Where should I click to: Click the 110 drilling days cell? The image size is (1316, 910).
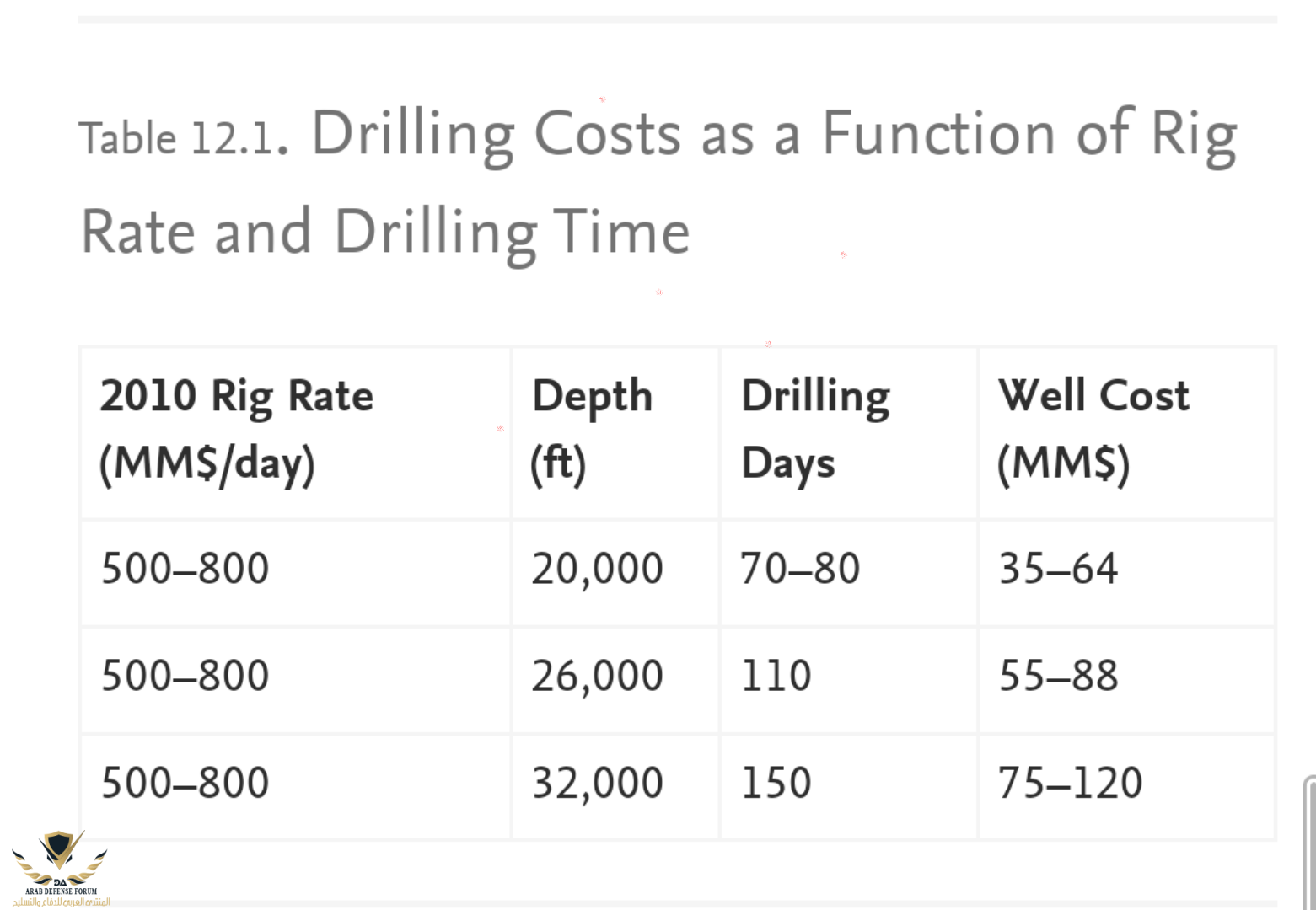click(776, 676)
